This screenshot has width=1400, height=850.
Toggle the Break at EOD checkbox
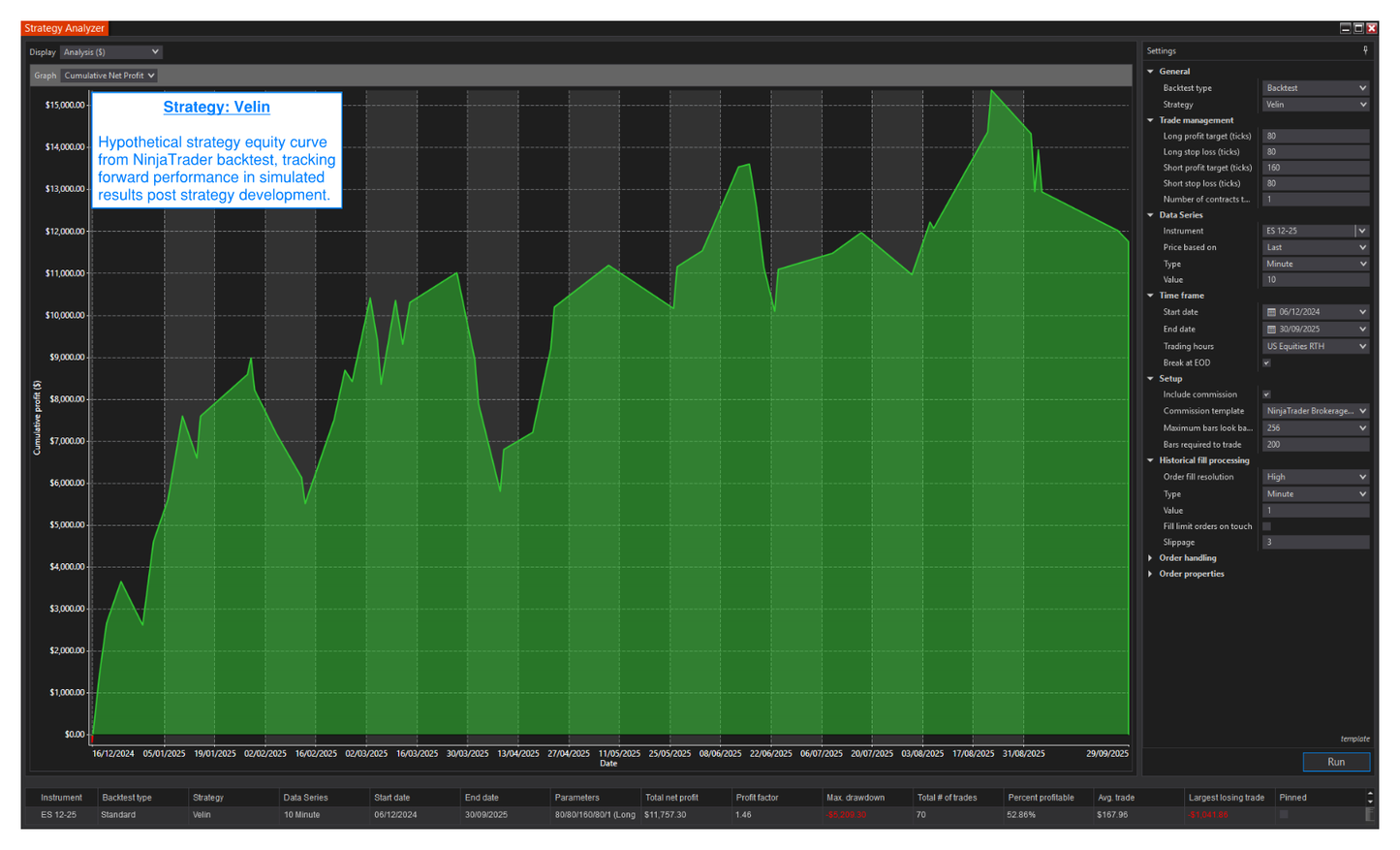(x=1266, y=363)
